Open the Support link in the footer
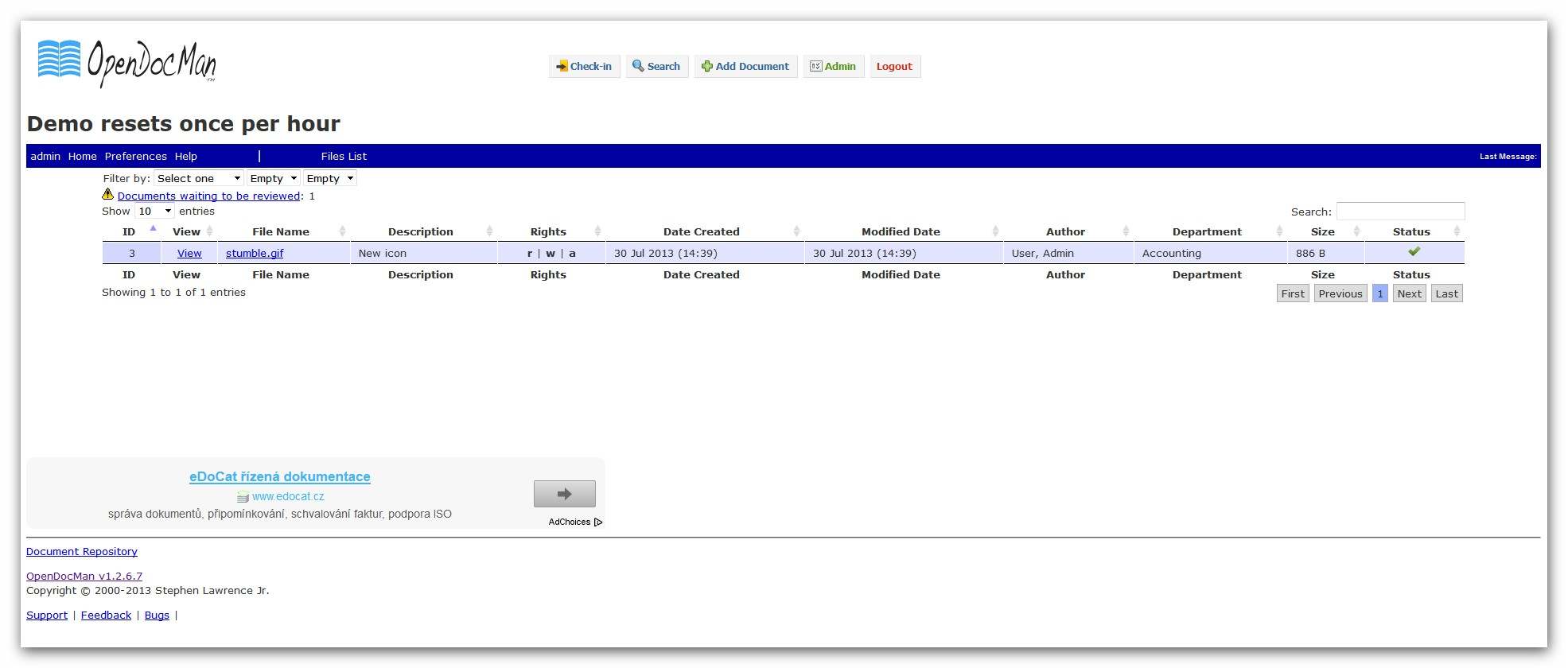Image resolution: width=1568 pixels, height=668 pixels. 47,615
